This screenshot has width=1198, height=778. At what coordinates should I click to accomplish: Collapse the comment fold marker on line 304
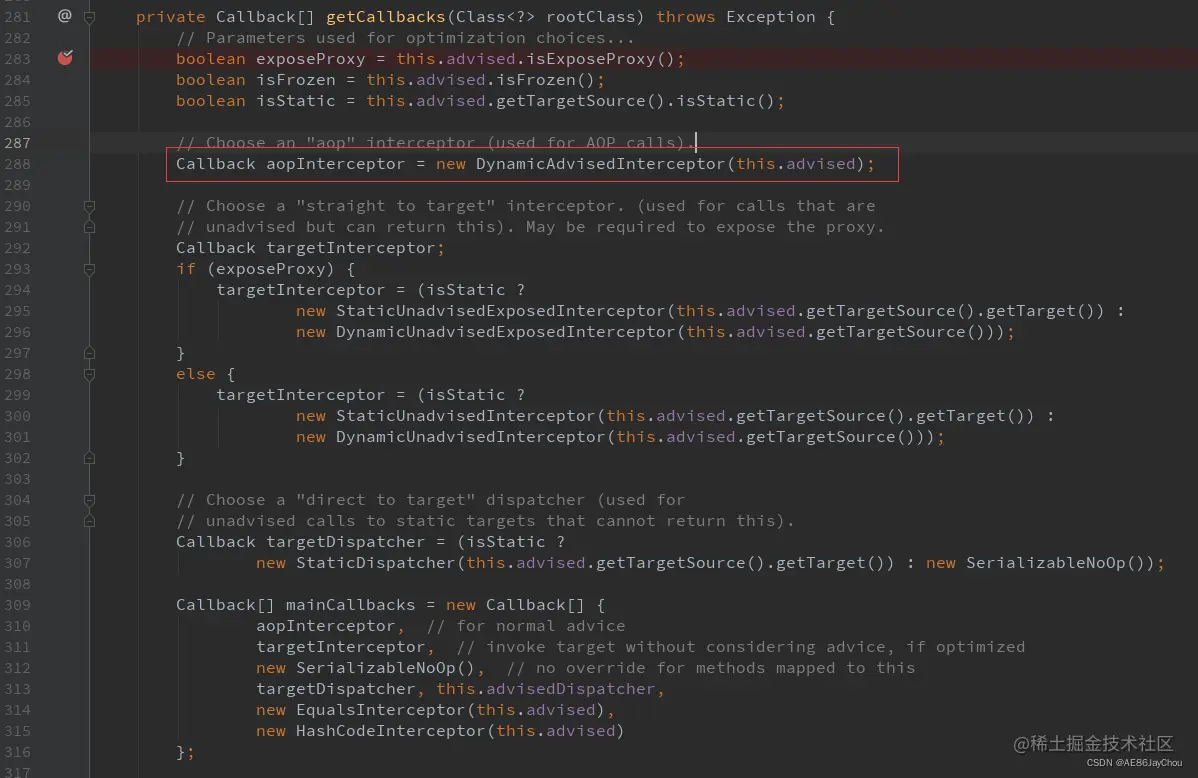(89, 500)
